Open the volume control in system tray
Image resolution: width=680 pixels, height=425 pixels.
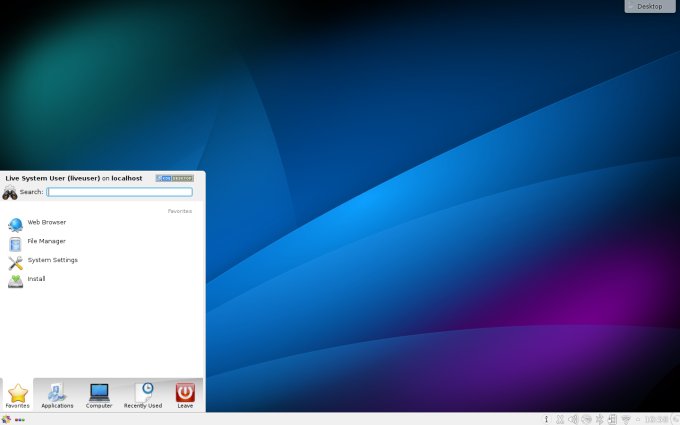coord(574,419)
